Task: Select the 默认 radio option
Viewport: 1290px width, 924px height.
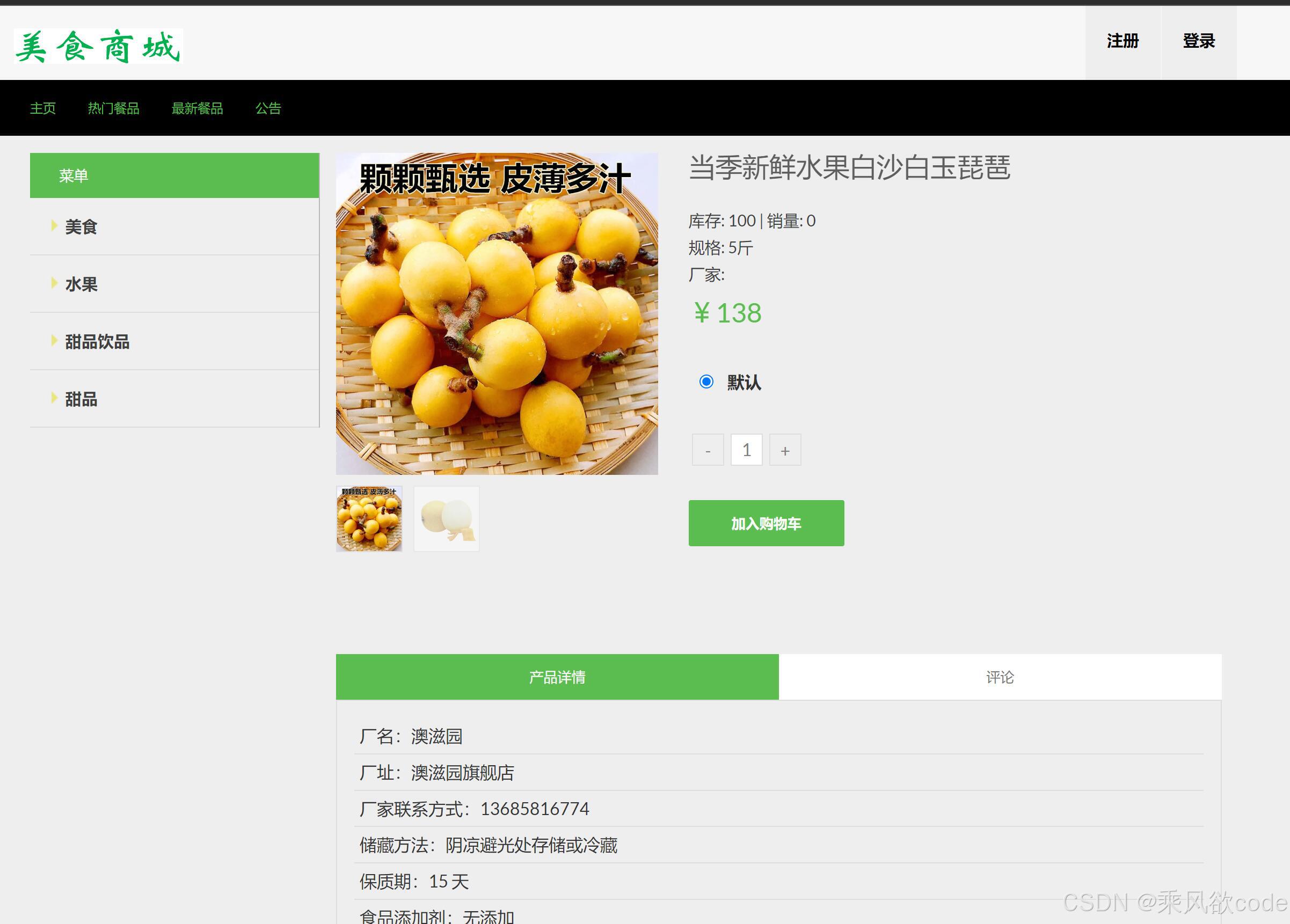Action: [706, 382]
